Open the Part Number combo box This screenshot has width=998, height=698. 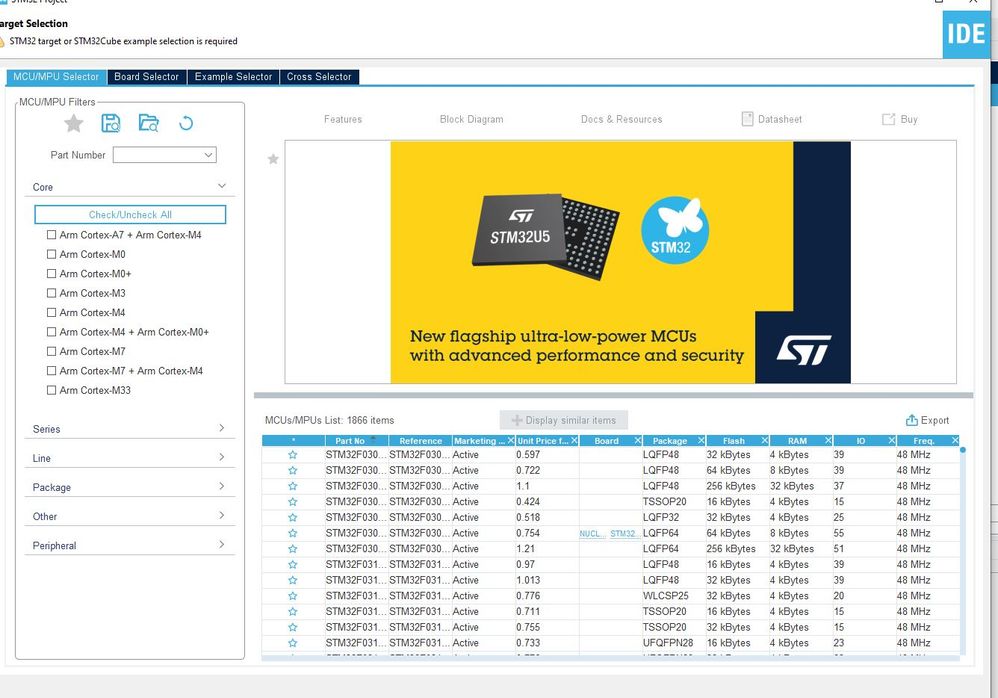click(x=164, y=155)
